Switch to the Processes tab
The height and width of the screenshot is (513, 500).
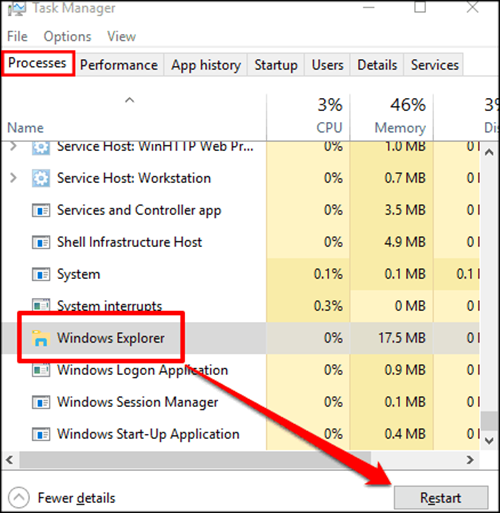(x=37, y=63)
